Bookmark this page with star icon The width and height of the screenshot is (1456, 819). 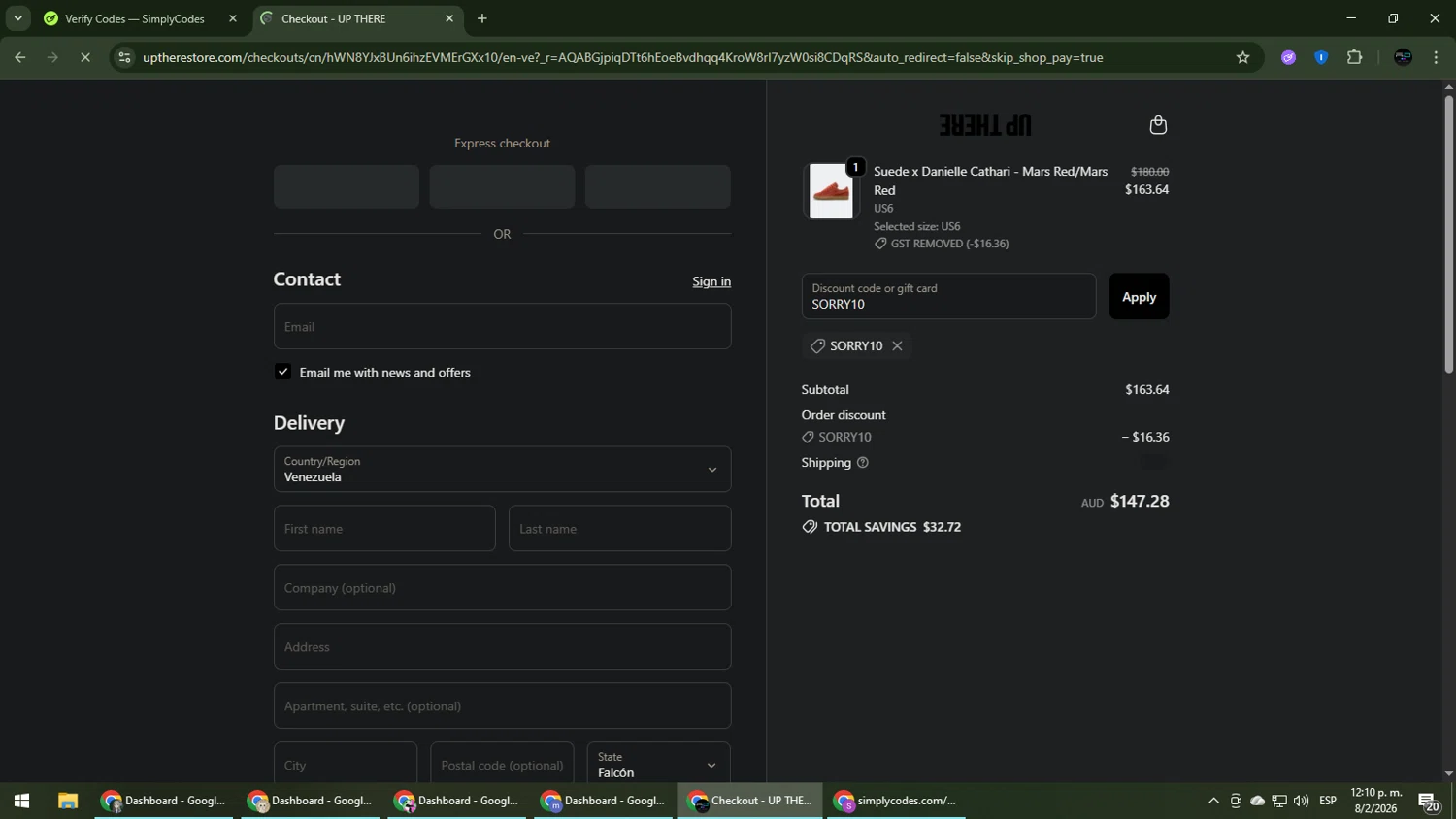click(1242, 57)
